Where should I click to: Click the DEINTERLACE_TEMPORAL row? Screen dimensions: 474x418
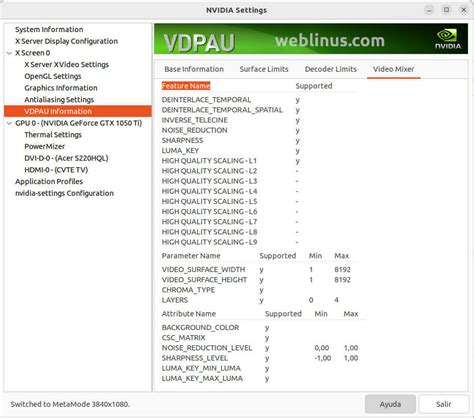(x=206, y=100)
